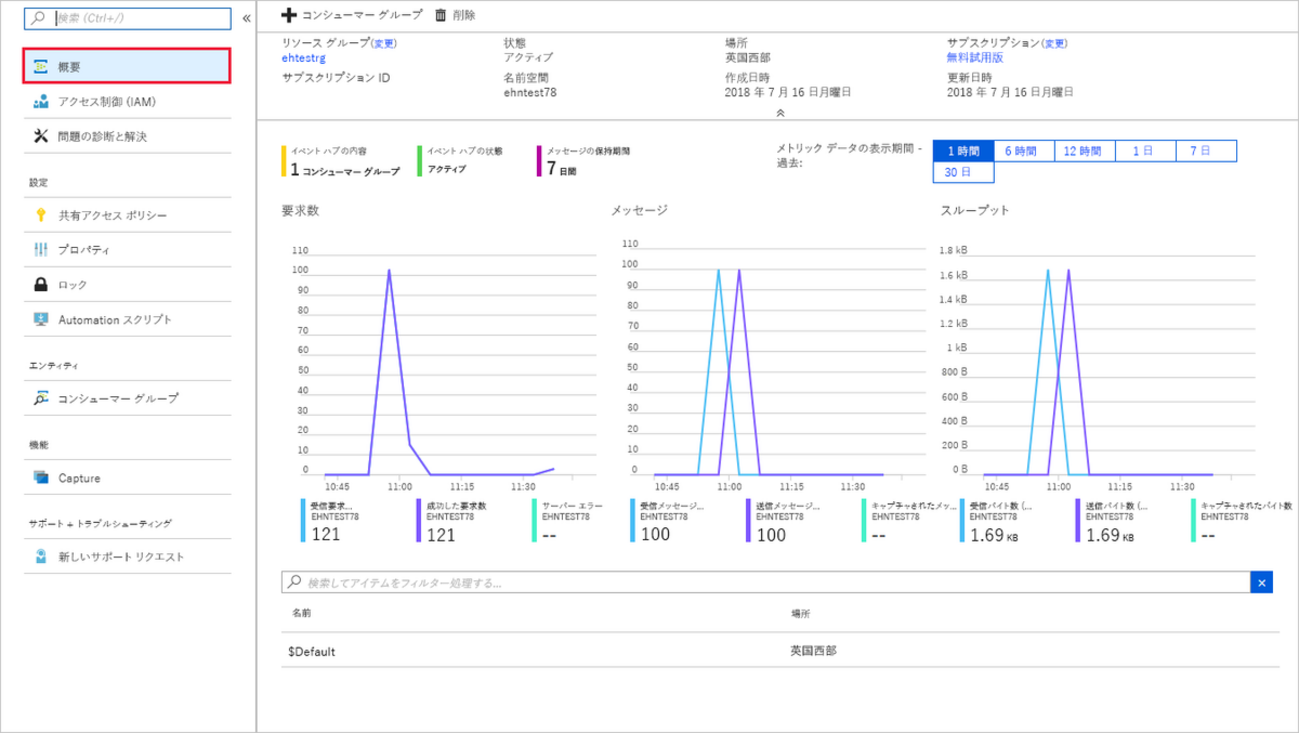The width and height of the screenshot is (1299, 733).
Task: Open コンシューマー グループ sidebar icon
Action: (x=41, y=398)
